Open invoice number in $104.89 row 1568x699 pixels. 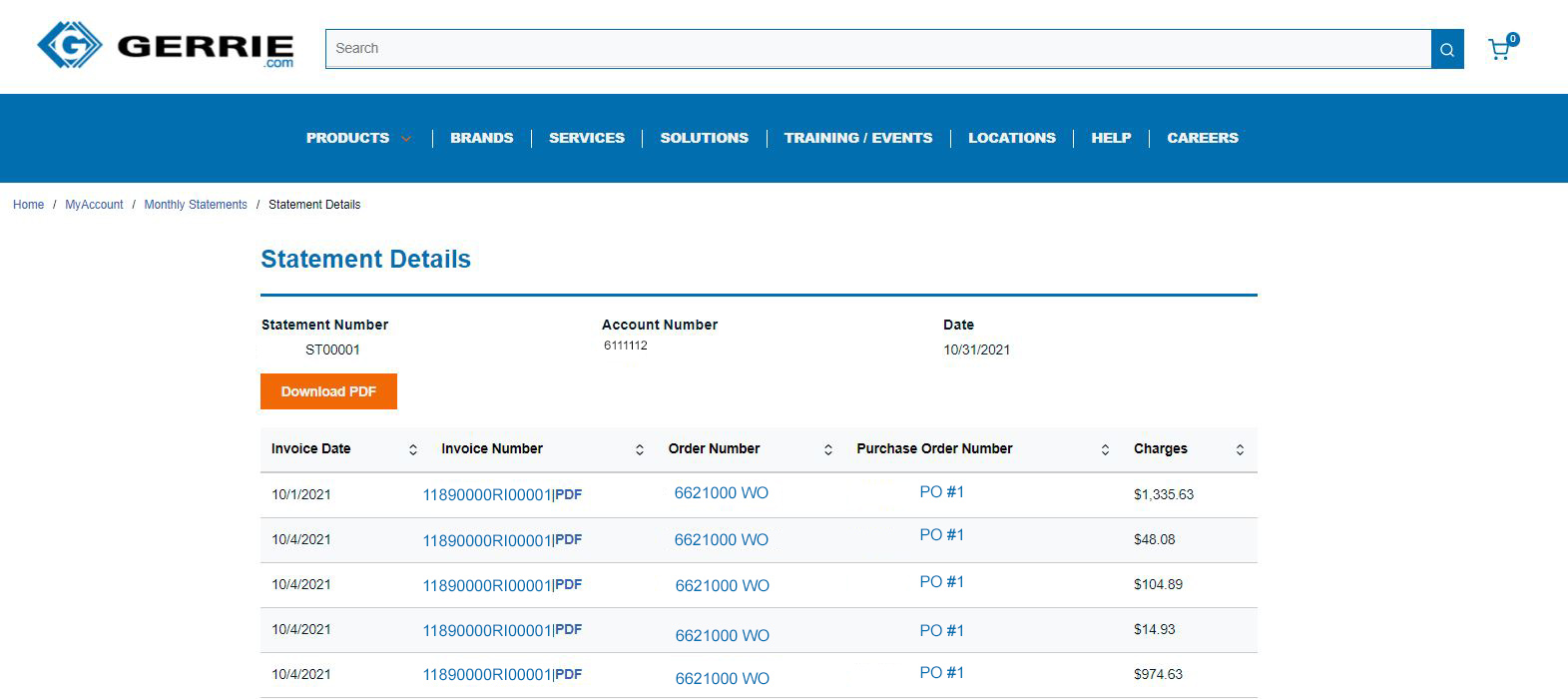click(486, 585)
